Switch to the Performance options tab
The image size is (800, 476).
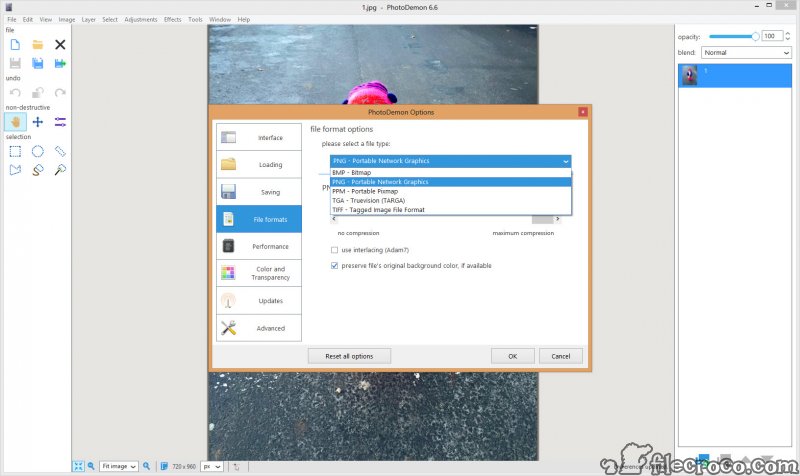coord(259,246)
